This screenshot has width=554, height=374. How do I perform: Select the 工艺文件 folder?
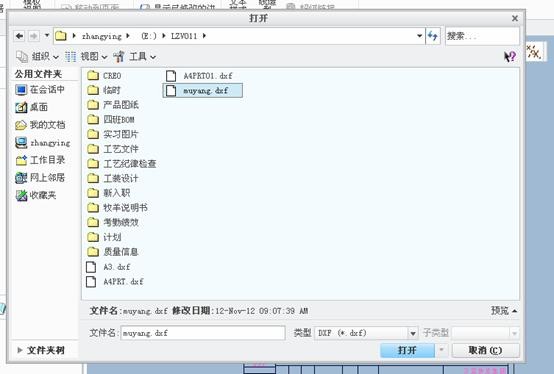[113, 149]
